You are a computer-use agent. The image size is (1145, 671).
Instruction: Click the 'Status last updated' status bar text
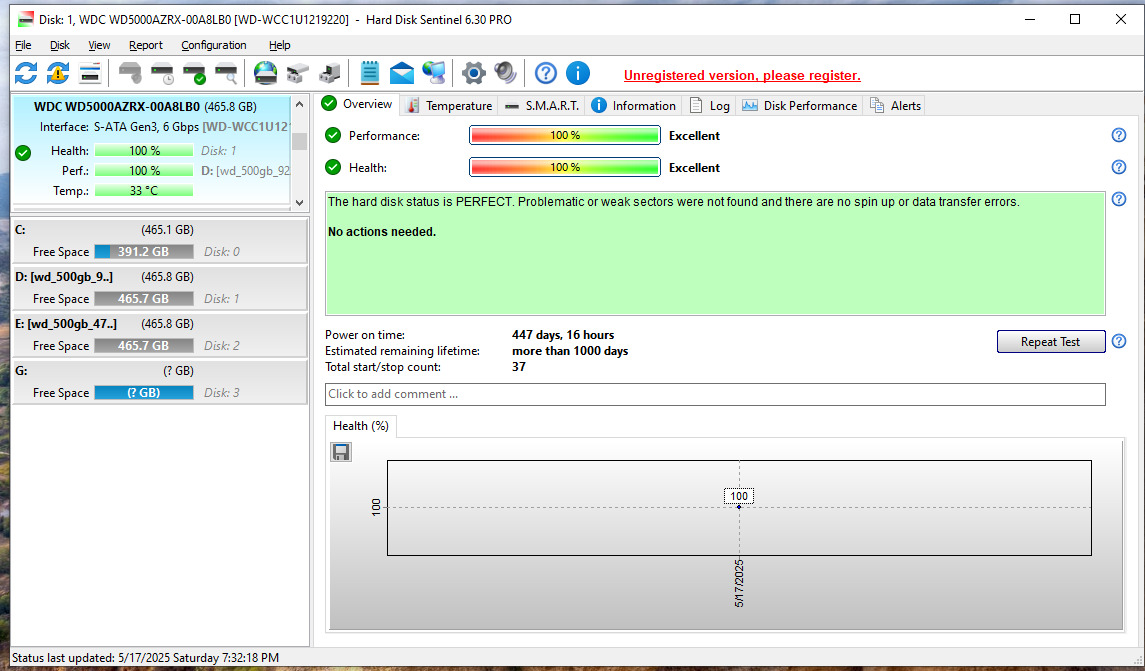click(x=145, y=658)
